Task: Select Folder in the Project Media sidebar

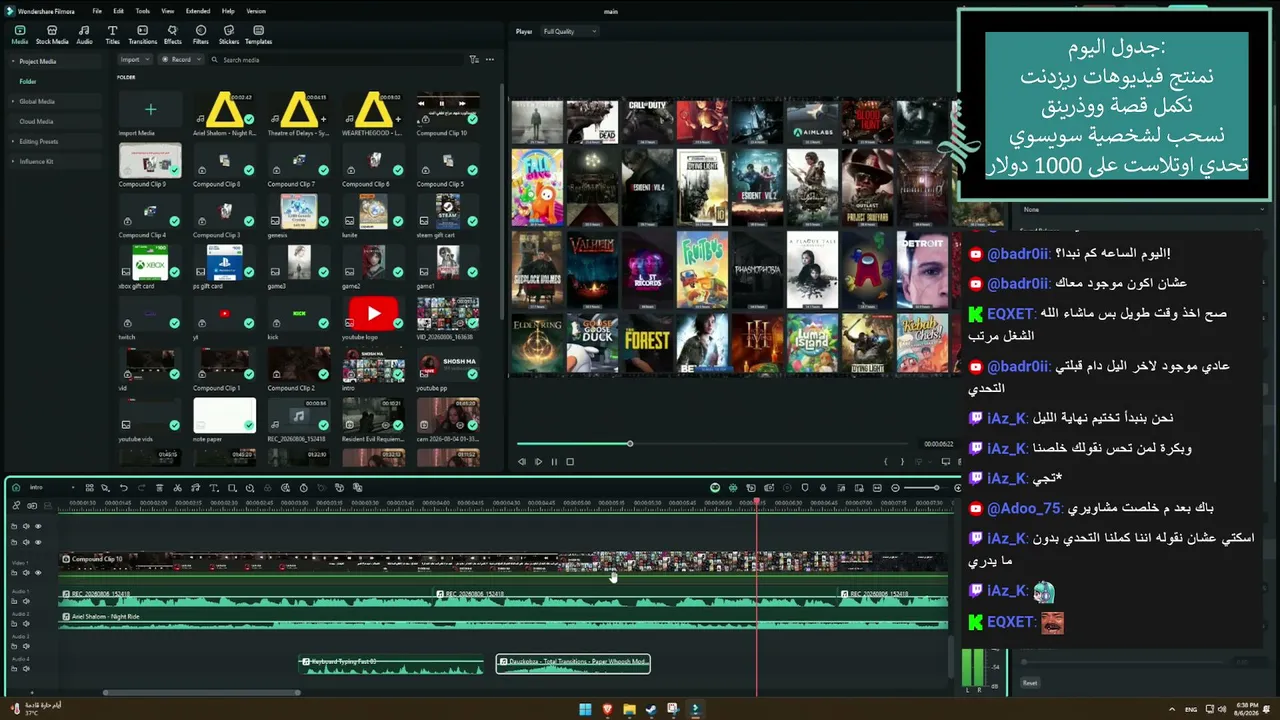Action: click(x=28, y=81)
